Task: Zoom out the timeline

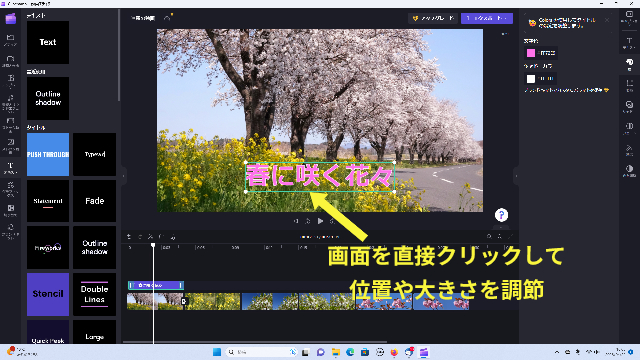Action: [x=489, y=236]
